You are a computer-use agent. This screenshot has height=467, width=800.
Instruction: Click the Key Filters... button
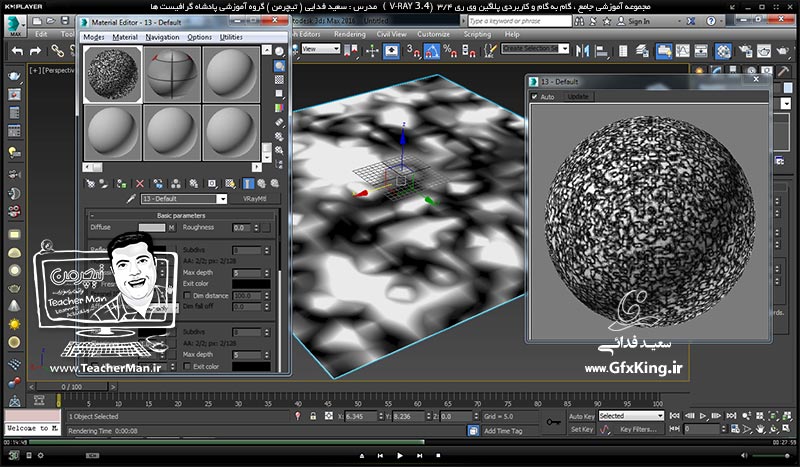point(638,429)
